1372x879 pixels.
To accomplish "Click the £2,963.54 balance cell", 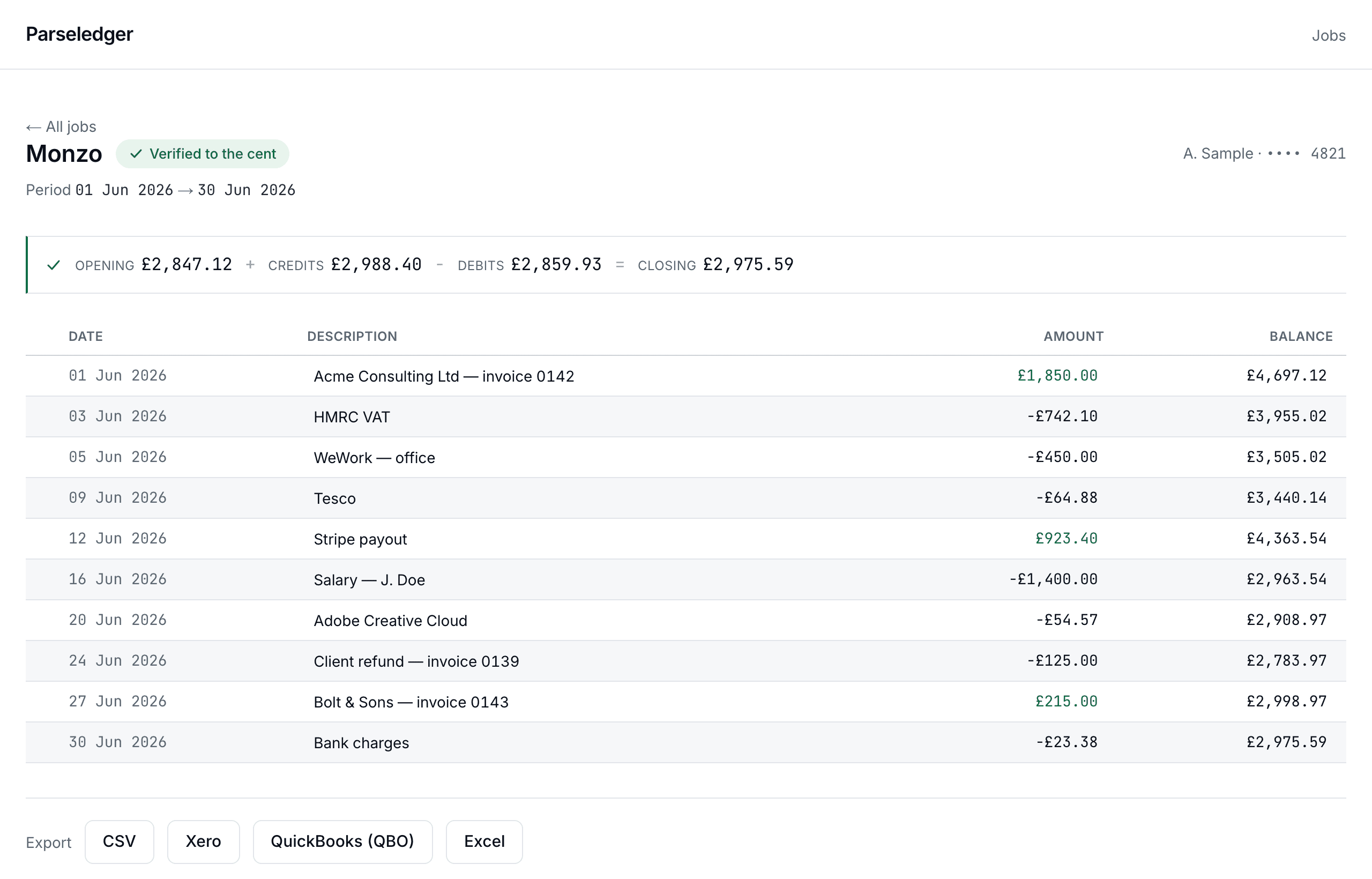I will click(1286, 579).
